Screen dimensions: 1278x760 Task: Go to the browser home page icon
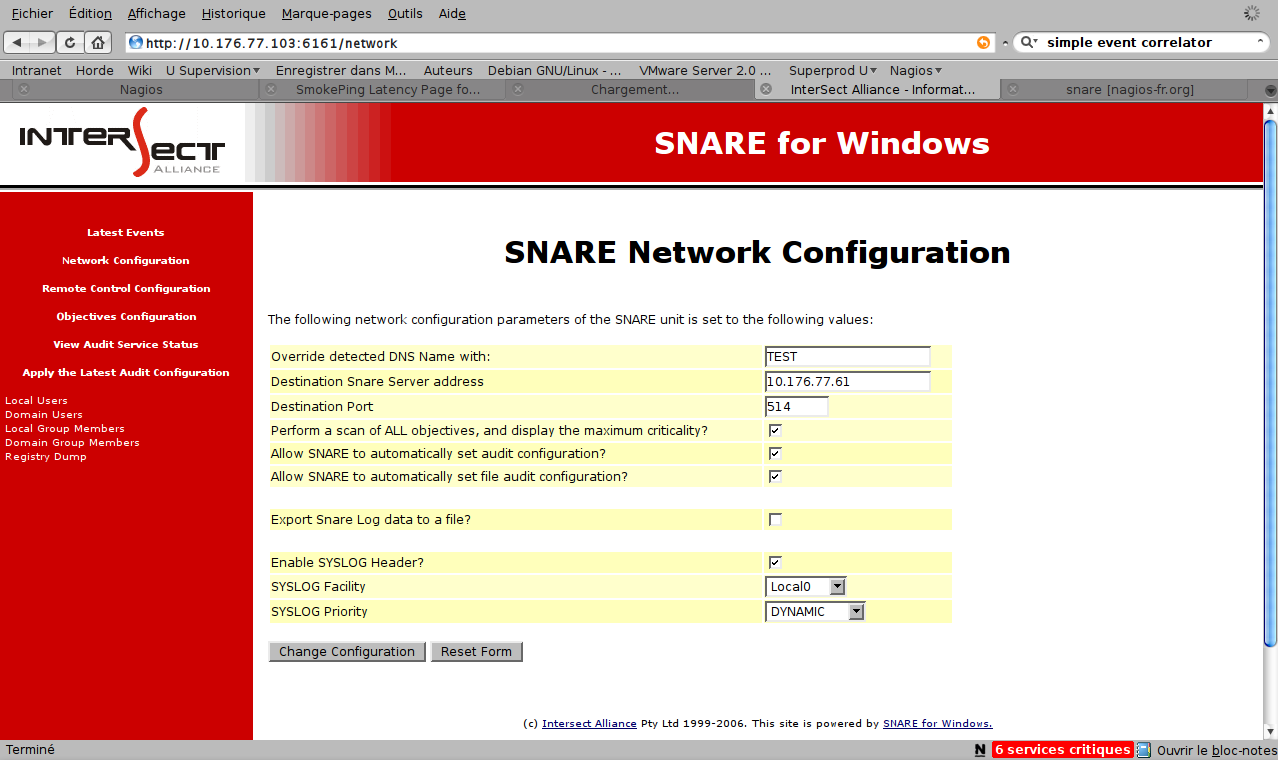click(97, 42)
